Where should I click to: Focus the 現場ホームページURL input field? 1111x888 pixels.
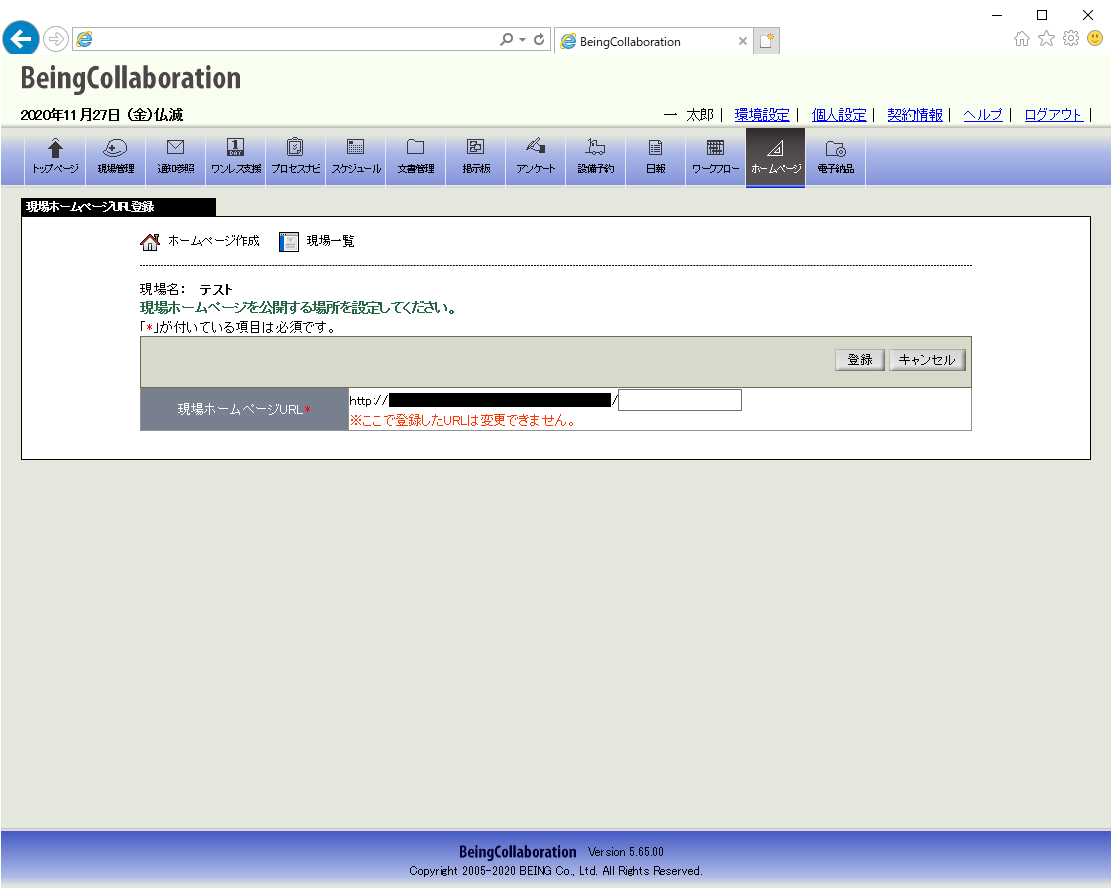click(x=680, y=400)
